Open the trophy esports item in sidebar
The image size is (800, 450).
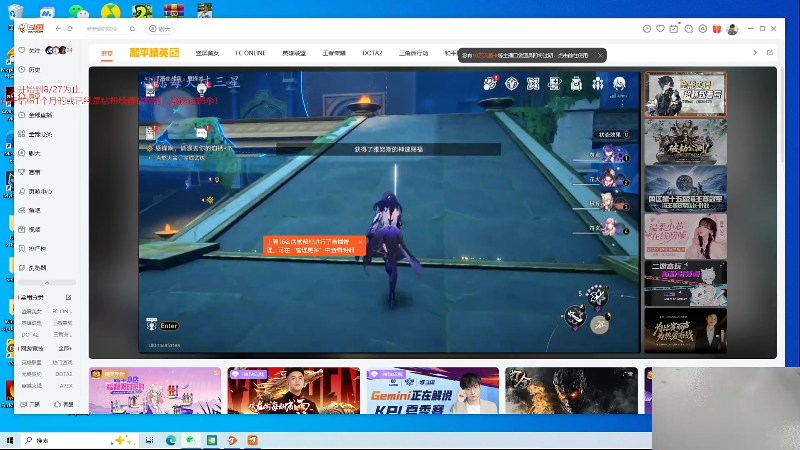pos(30,172)
